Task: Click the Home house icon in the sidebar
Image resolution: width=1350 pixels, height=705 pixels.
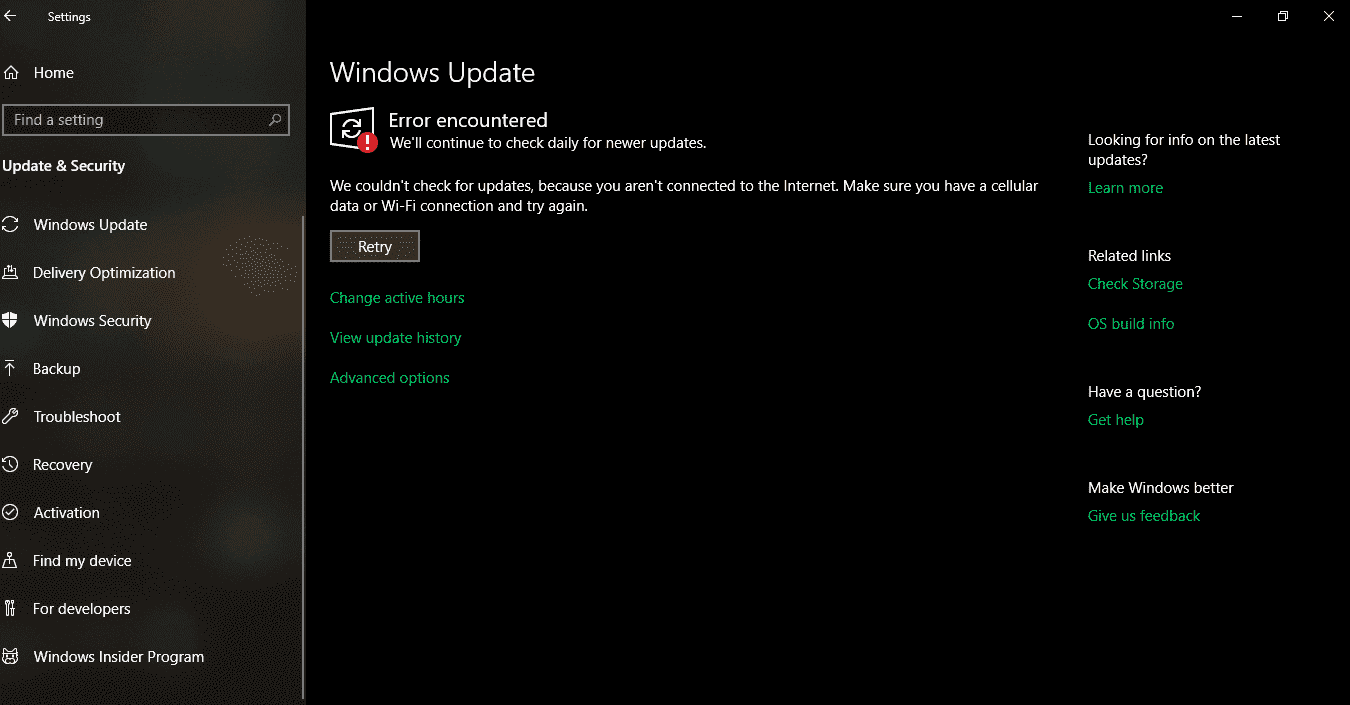Action: pyautogui.click(x=11, y=73)
